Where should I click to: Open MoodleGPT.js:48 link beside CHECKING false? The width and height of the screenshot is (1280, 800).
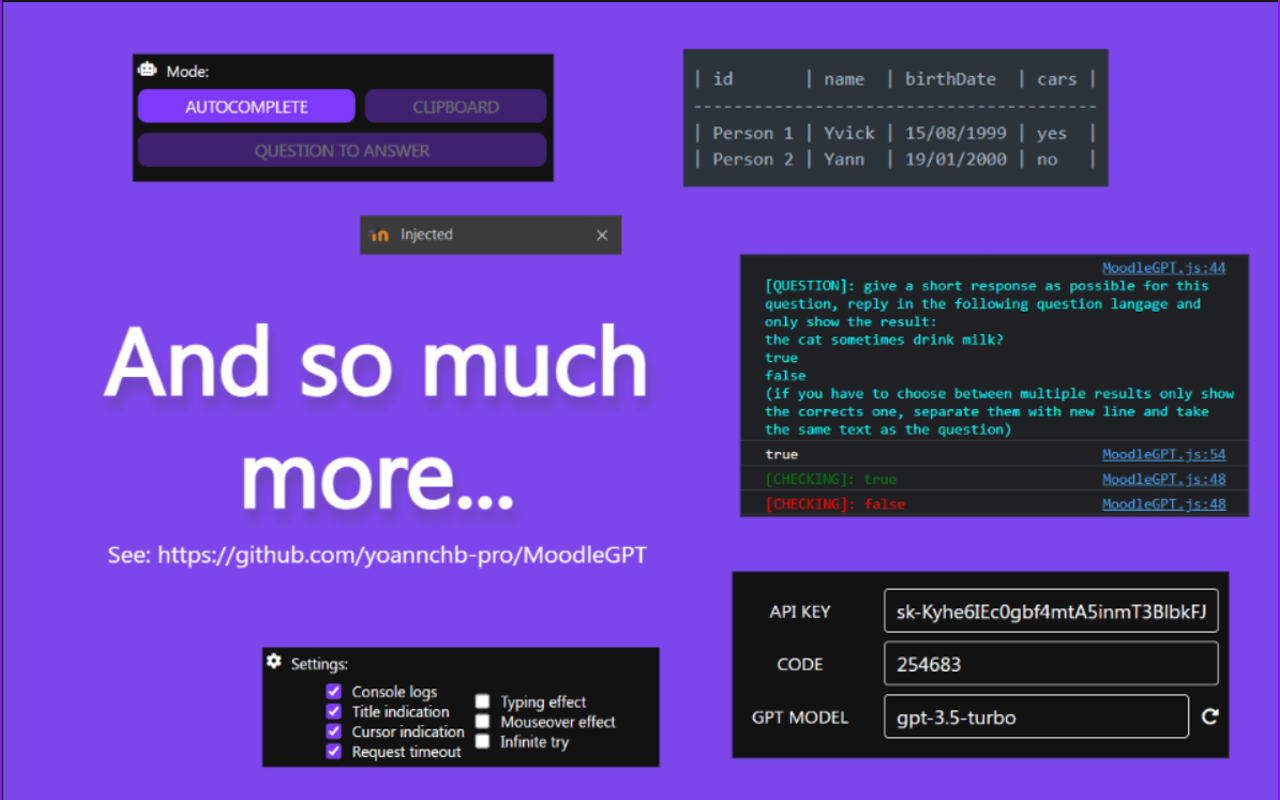(1164, 504)
